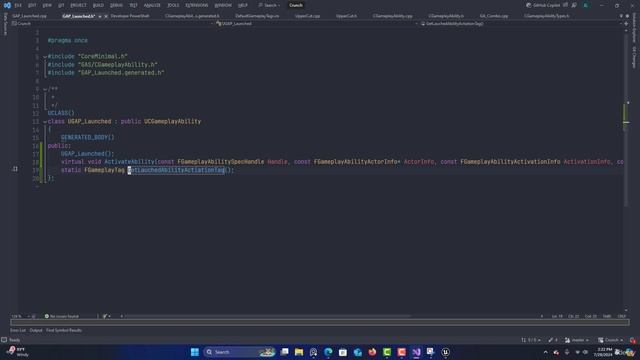Switch to DefaultGameplayTags.ini tab
Image resolution: width=640 pixels, height=360 pixels.
pos(257,16)
